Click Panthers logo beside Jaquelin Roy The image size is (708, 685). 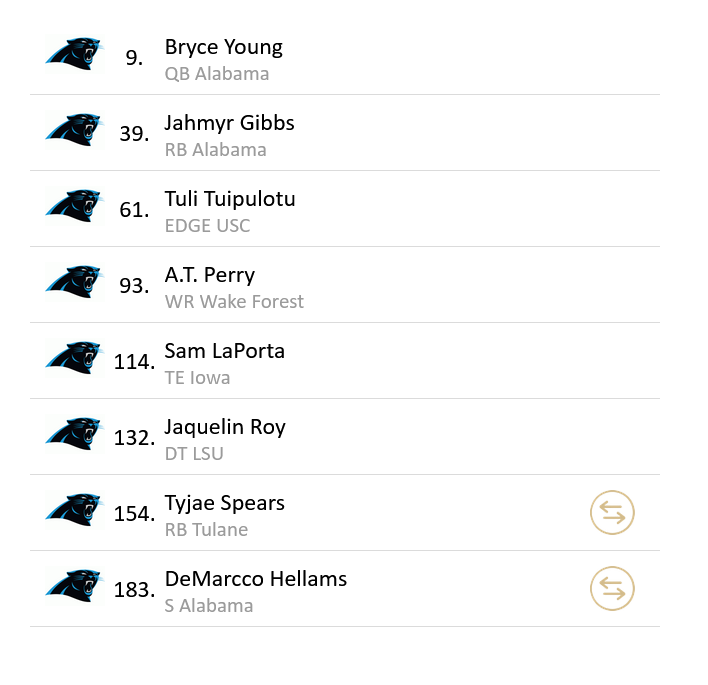point(74,434)
